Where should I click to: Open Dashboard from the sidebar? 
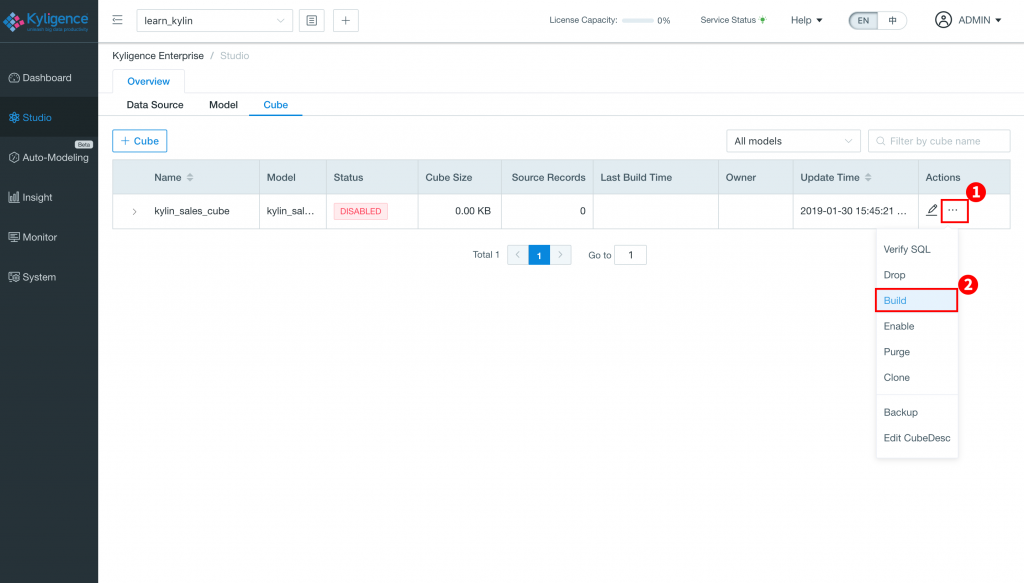(47, 78)
